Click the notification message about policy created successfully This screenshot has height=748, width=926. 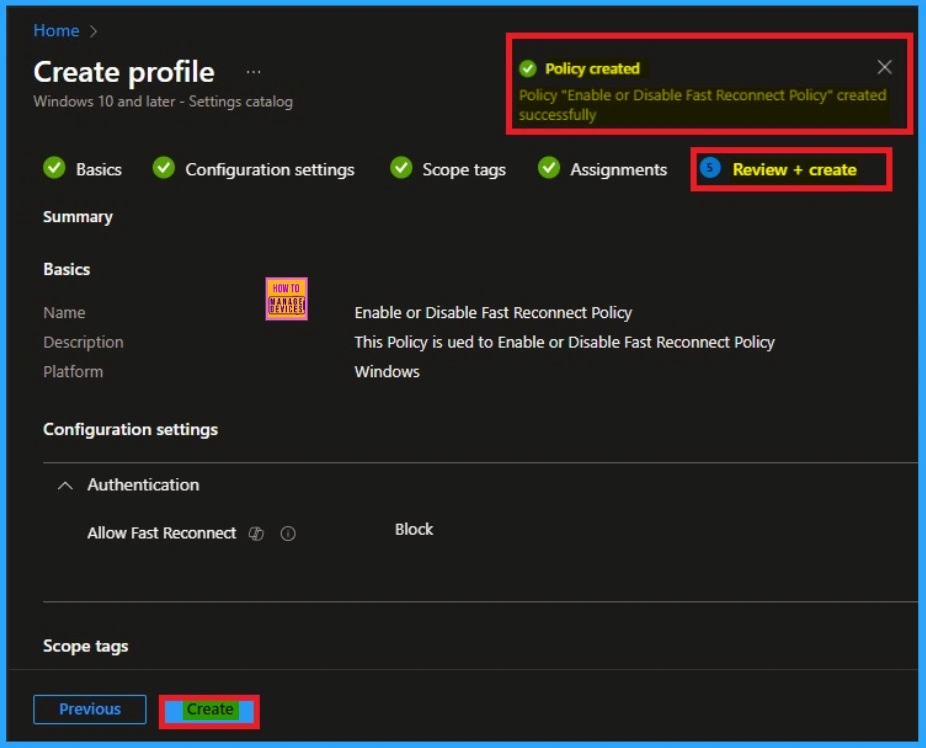tap(702, 104)
